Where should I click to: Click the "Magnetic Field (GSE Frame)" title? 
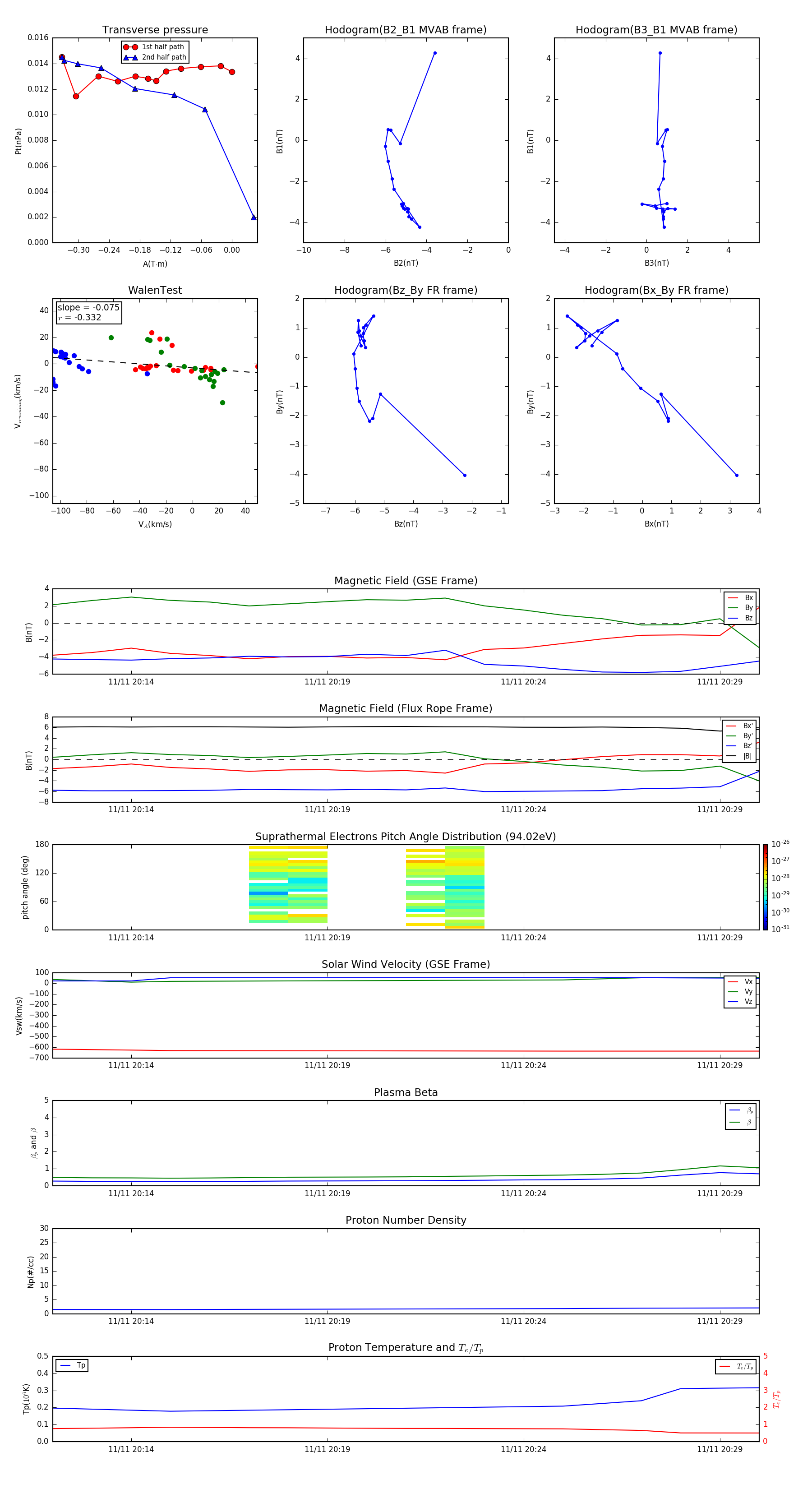tap(405, 581)
